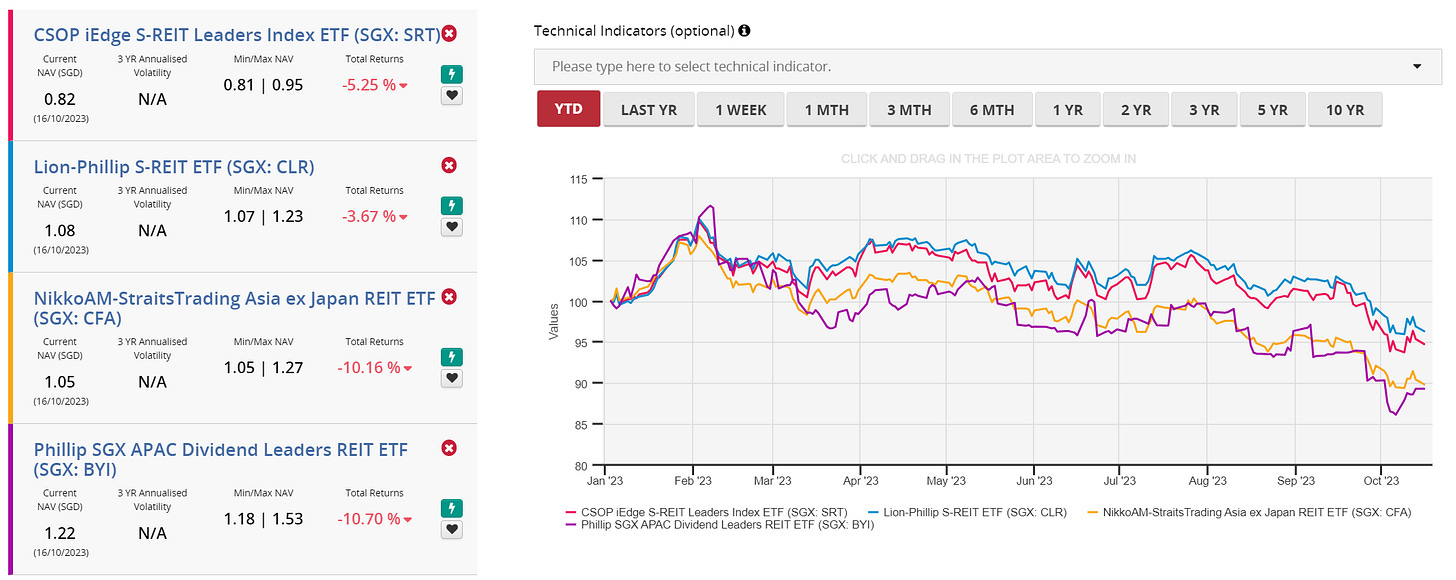
Task: Favorite CSOP SRT ETF with heart icon
Action: pos(450,96)
